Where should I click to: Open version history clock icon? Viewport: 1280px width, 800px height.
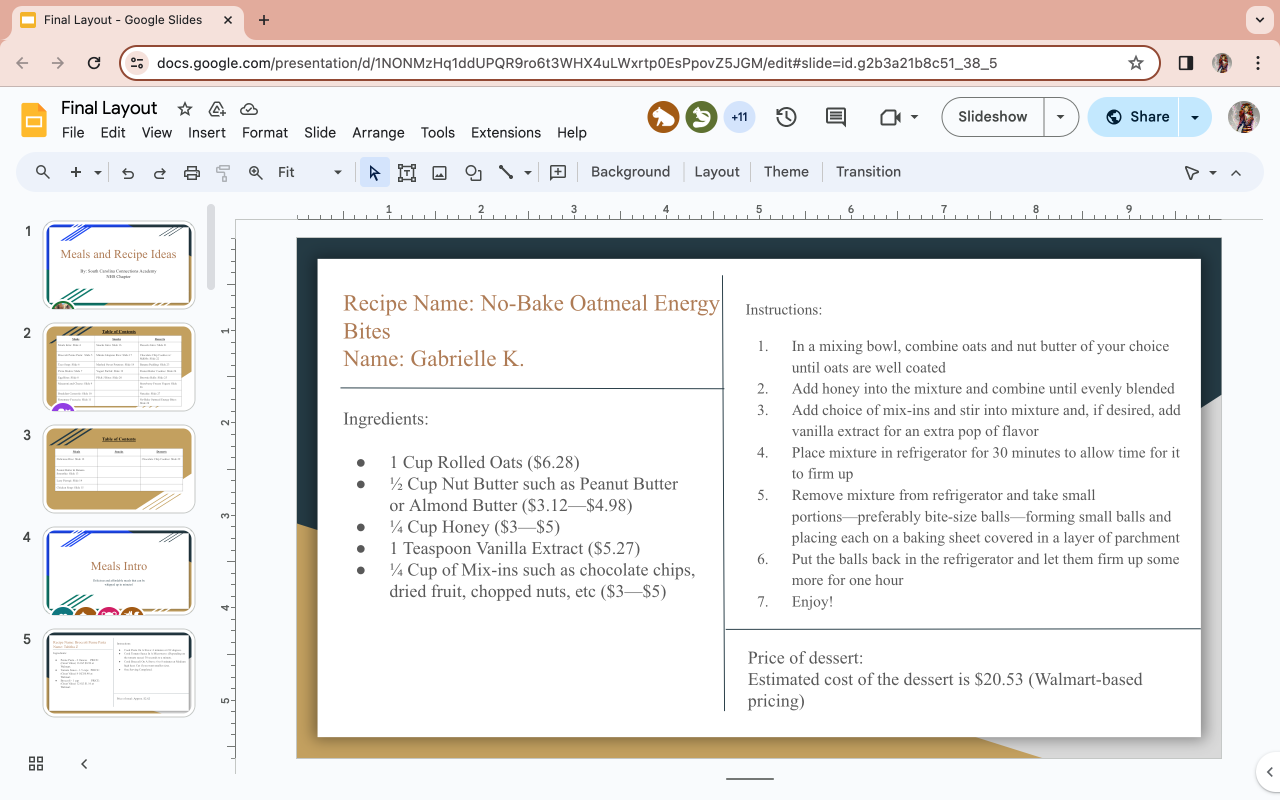pyautogui.click(x=786, y=117)
